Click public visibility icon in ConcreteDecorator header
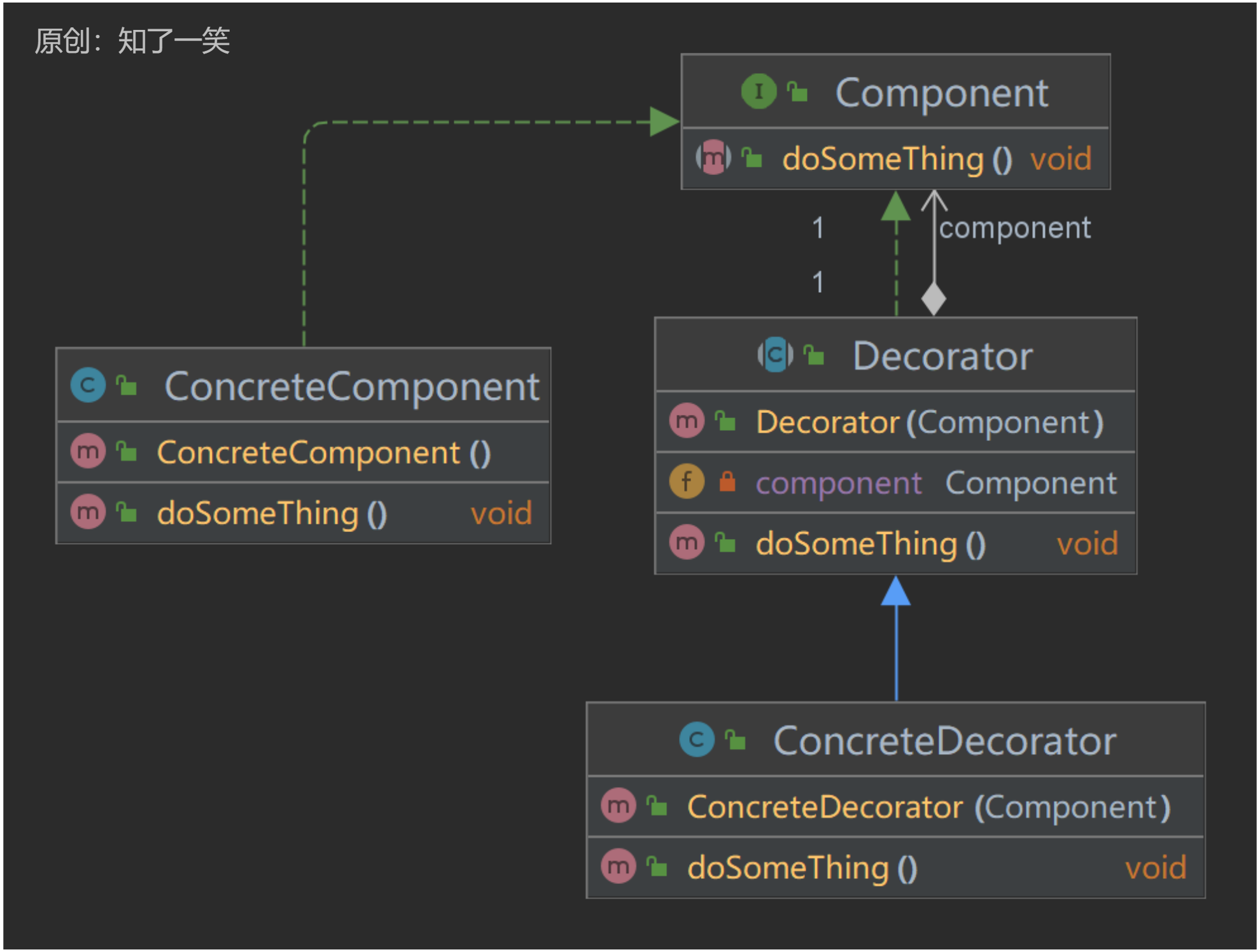This screenshot has height=952, width=1260. click(x=736, y=739)
